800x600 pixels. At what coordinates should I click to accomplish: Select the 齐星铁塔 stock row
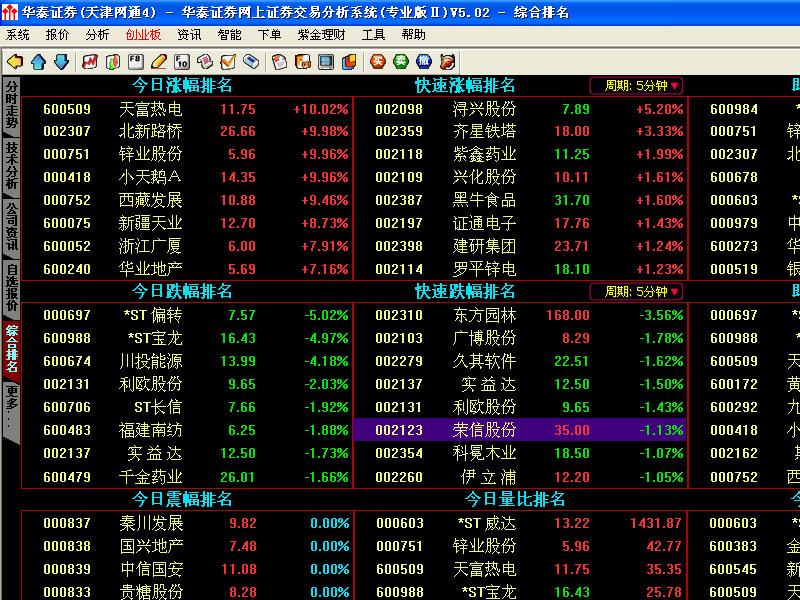click(520, 131)
